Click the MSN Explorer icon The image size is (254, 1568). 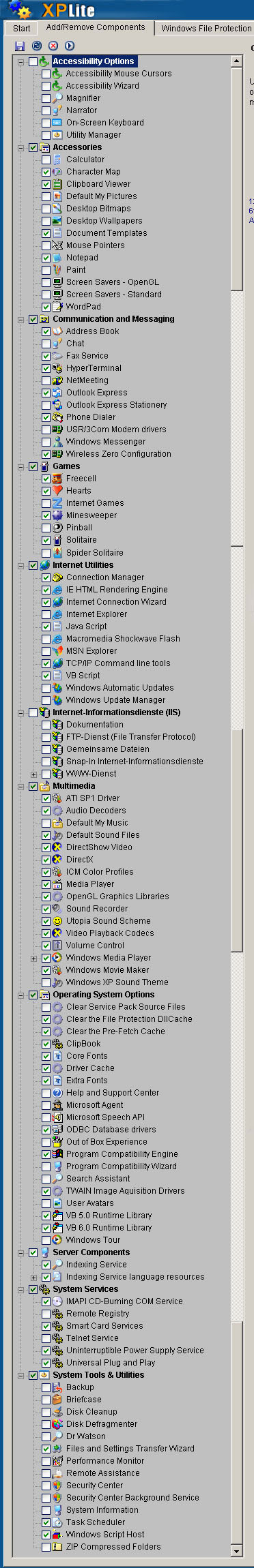pos(58,651)
